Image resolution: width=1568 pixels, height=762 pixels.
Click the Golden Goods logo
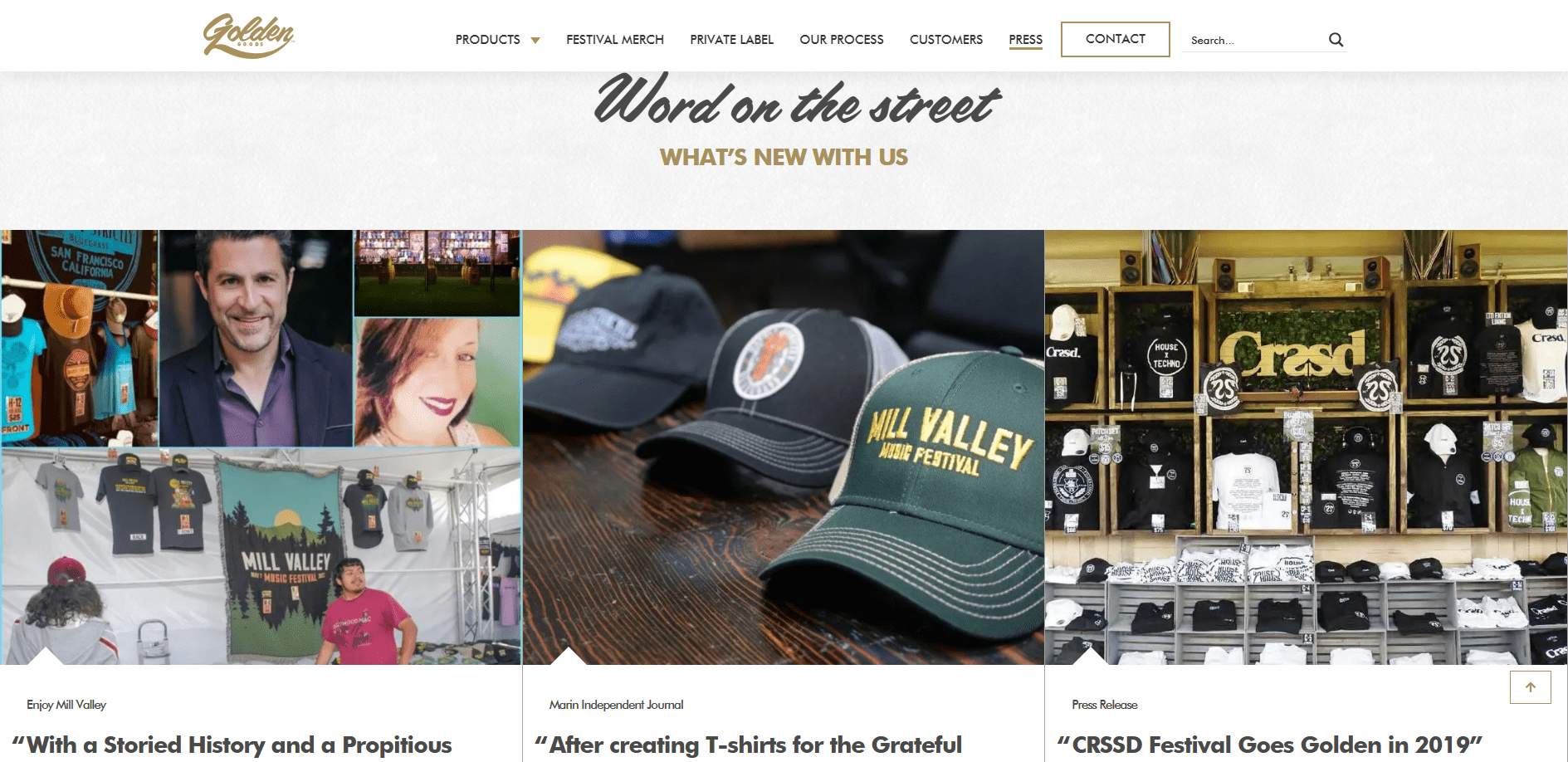click(249, 37)
